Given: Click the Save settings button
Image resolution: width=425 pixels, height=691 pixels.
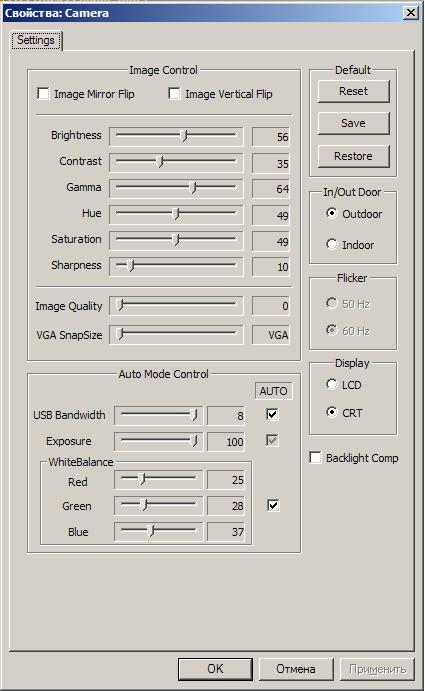Looking at the screenshot, I should tap(354, 123).
